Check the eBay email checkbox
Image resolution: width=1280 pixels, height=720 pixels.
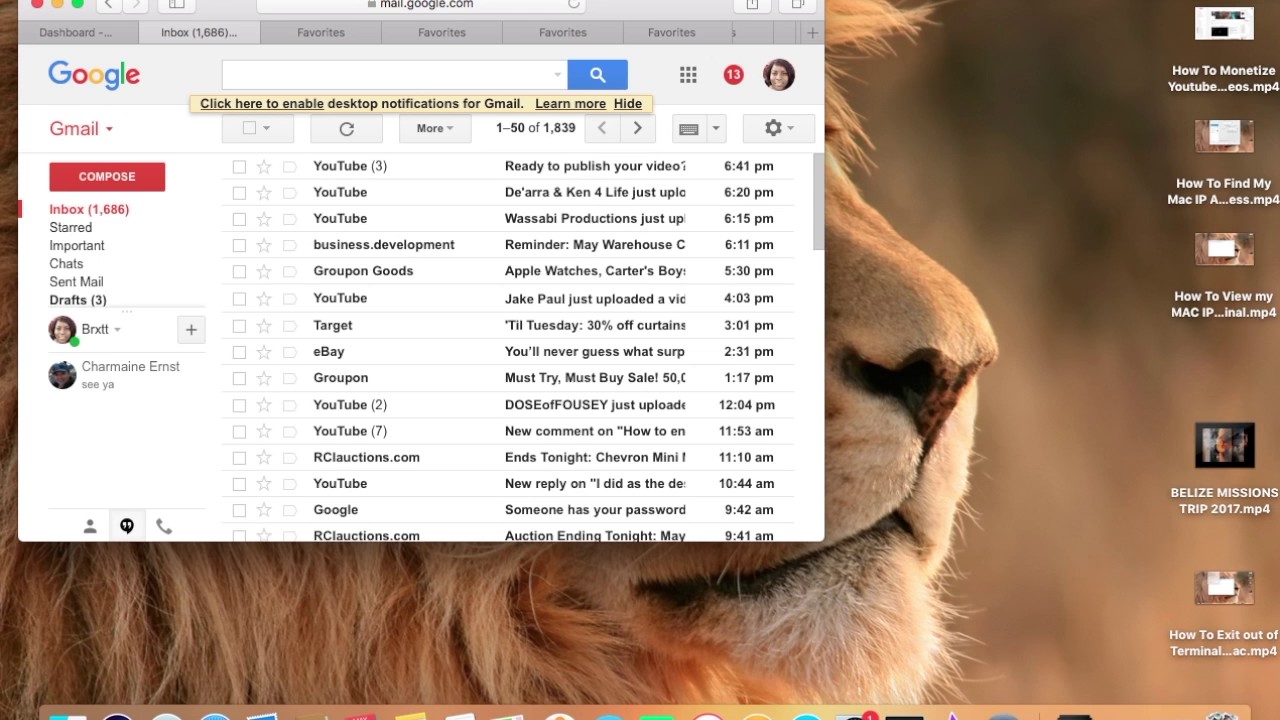(239, 352)
